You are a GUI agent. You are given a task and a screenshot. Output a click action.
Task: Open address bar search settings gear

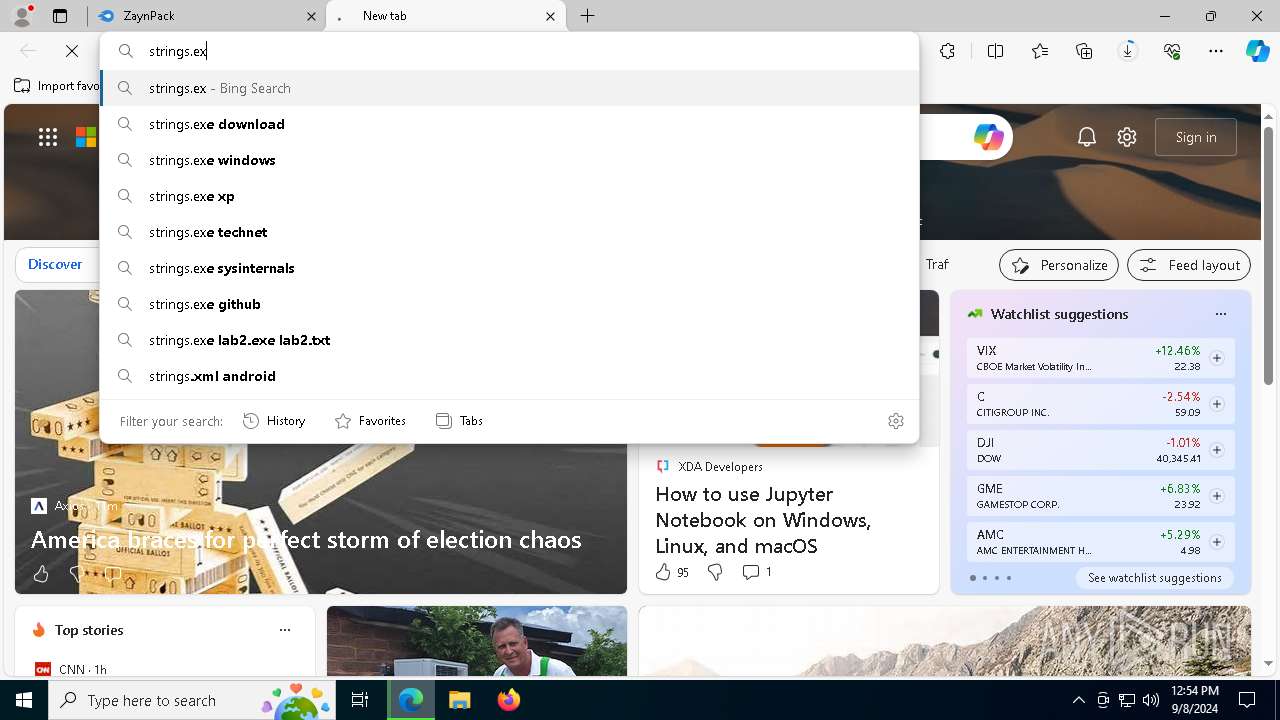(896, 421)
